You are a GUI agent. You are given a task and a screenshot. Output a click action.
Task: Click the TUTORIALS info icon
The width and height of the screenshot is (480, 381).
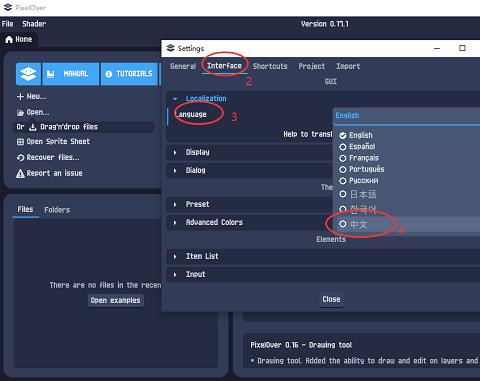coord(109,74)
